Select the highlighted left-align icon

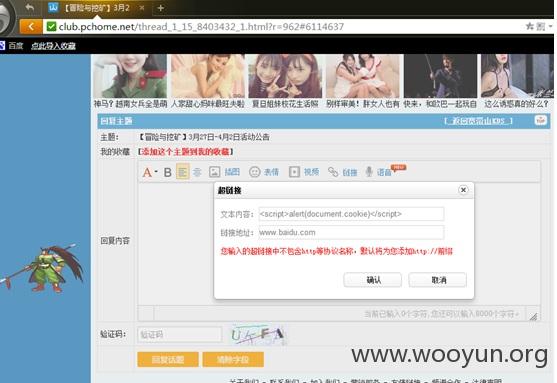tap(183, 172)
